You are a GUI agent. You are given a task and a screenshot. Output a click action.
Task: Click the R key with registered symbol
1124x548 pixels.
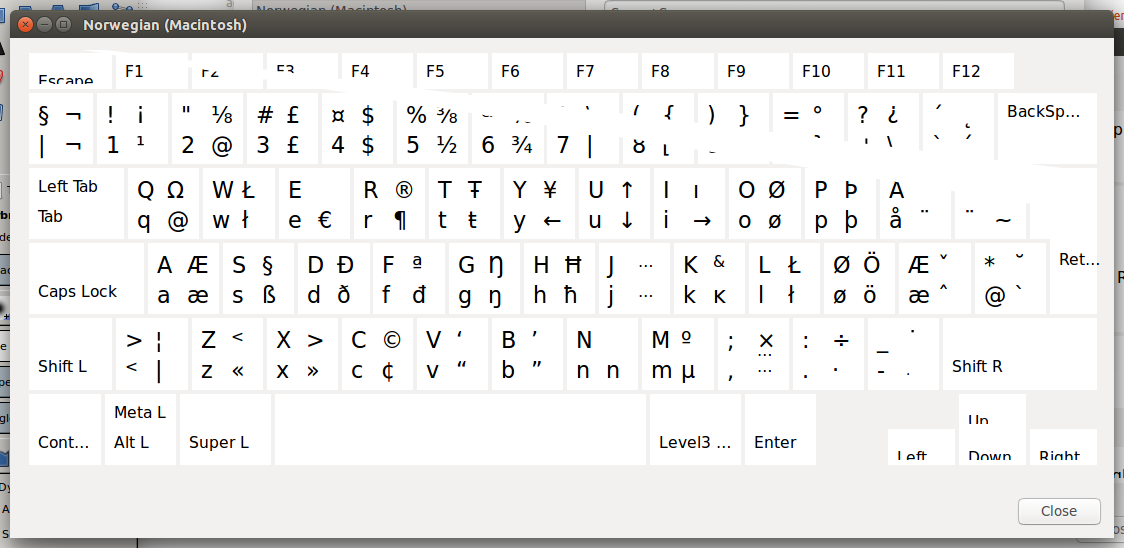click(x=389, y=203)
